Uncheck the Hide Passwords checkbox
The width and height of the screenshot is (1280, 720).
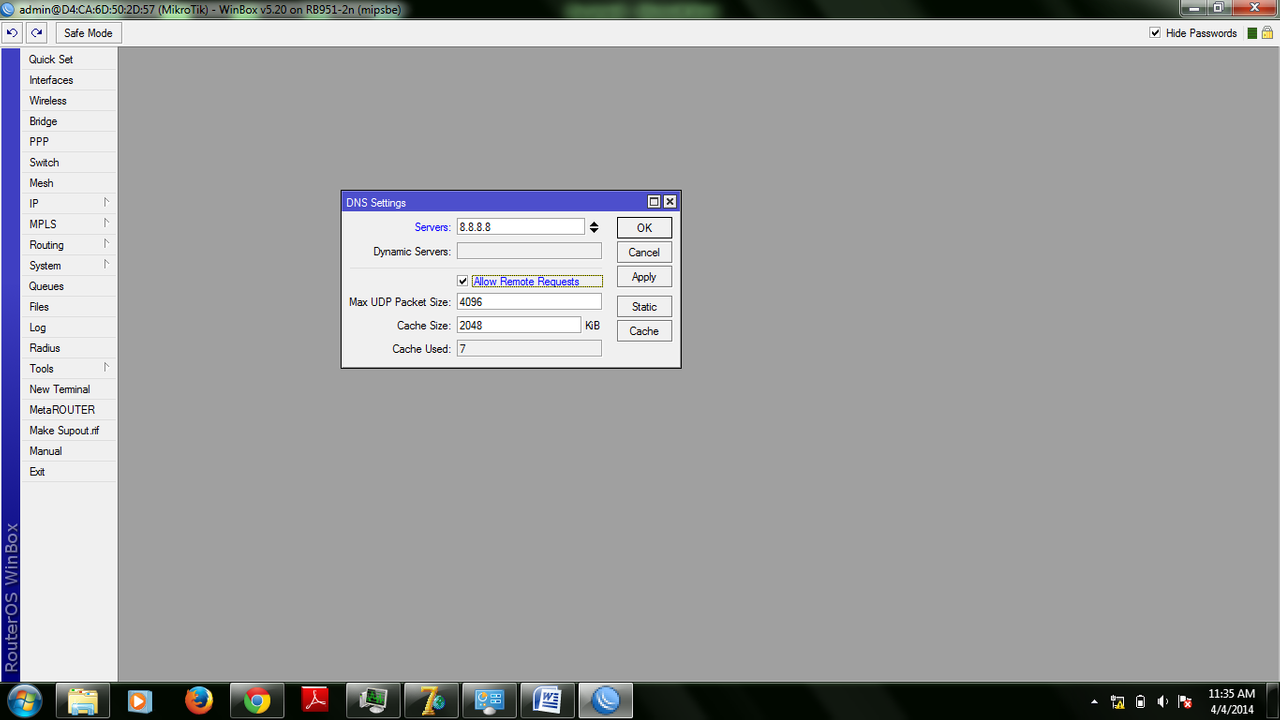click(x=1155, y=33)
